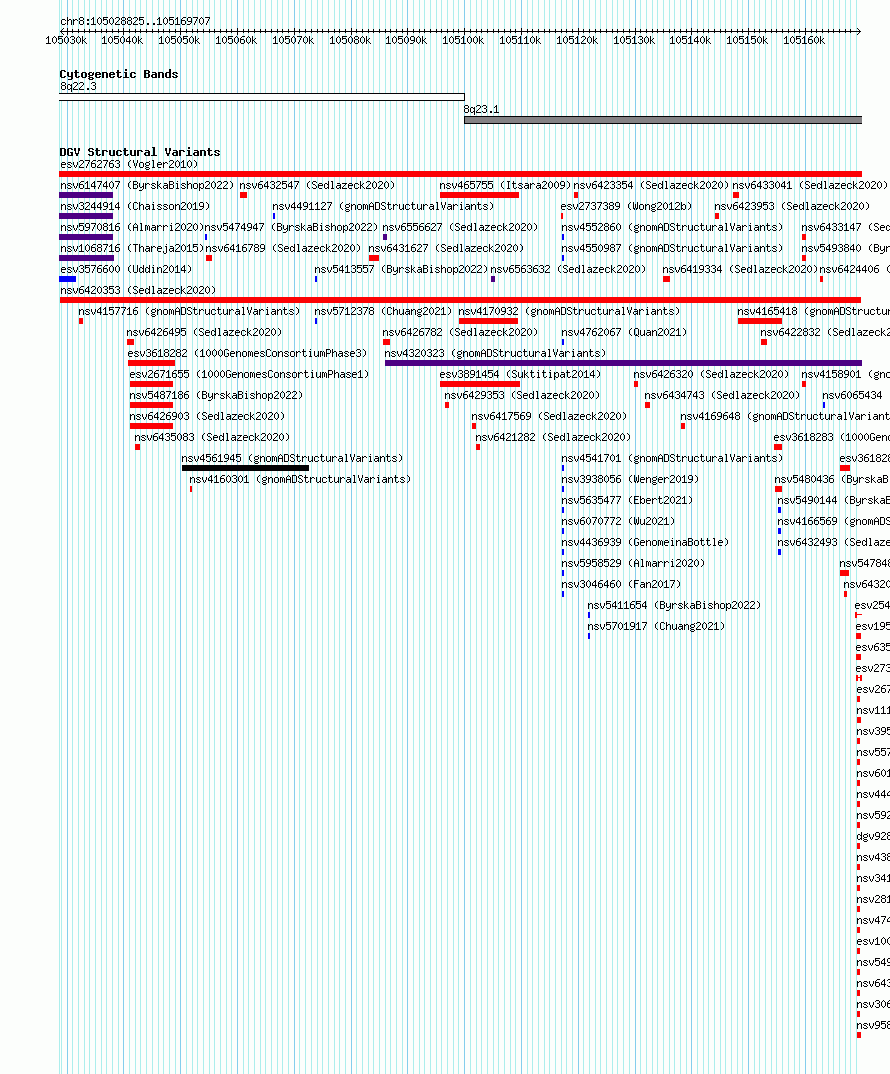Open esv3618282 1000GenomesConsortiumPhase3 variant
Viewport: 890px width, 1074px height.
coord(247,353)
